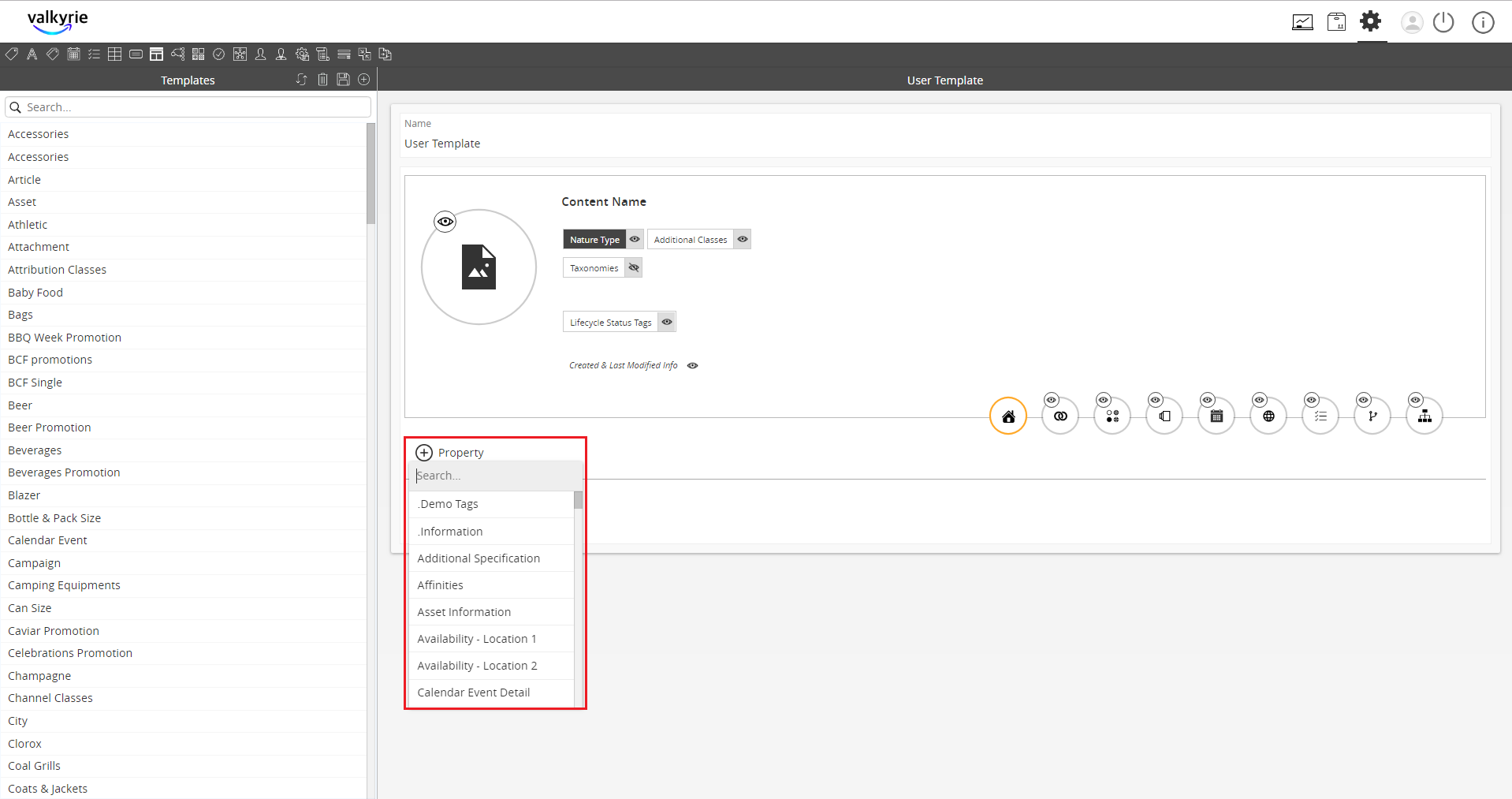Open the user profile avatar icon
Screen dimensions: 1512x799
point(1412,22)
